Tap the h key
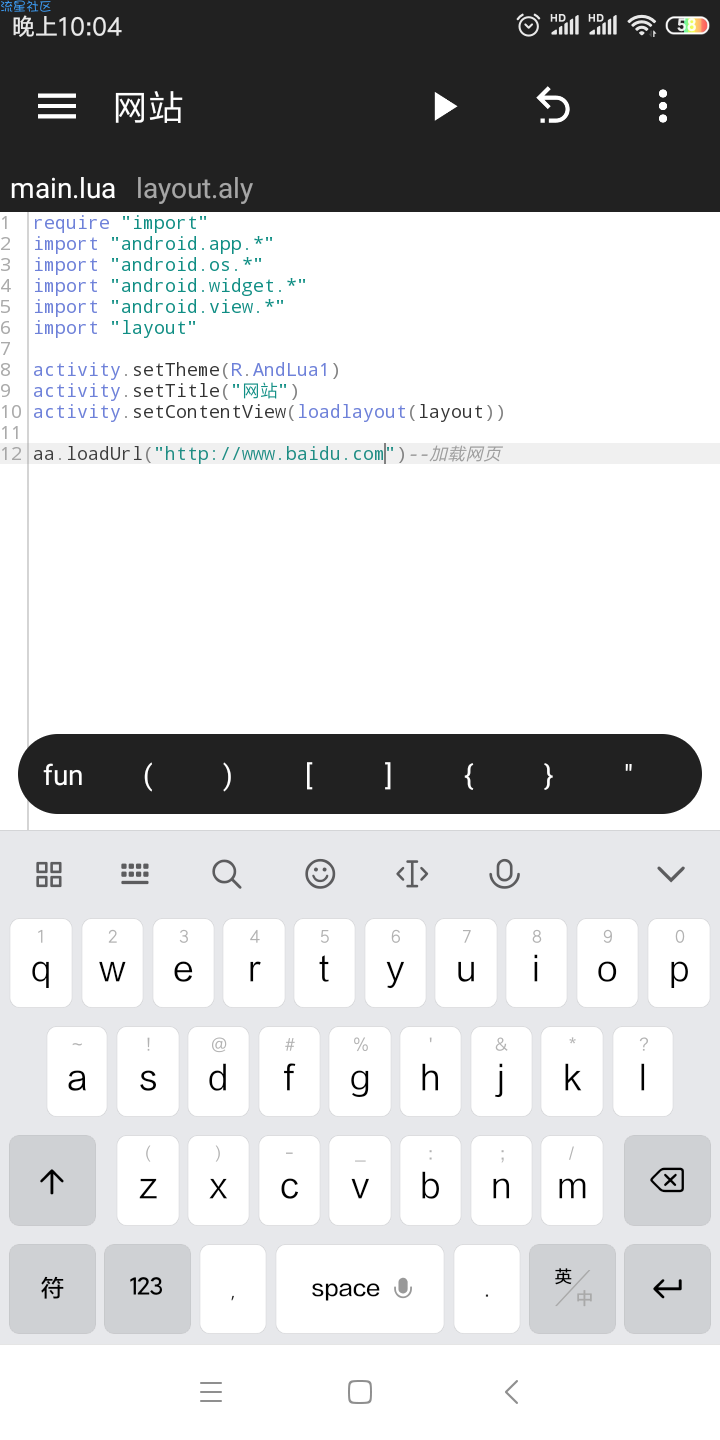 (x=431, y=1072)
